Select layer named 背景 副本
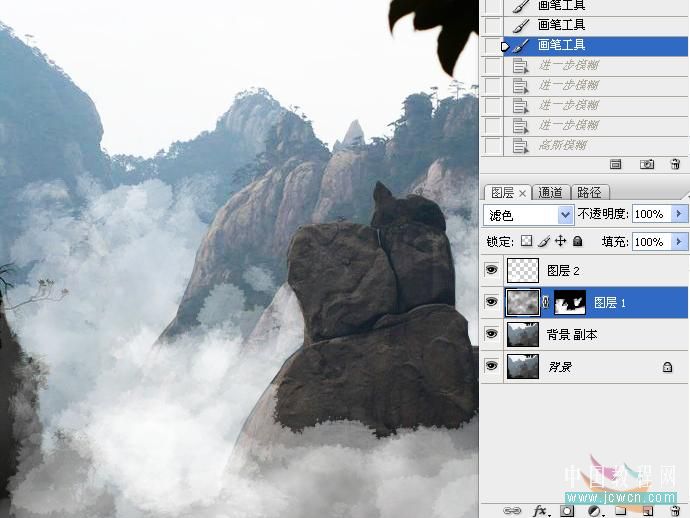Screen dimensions: 690x518 (x=572, y=335)
